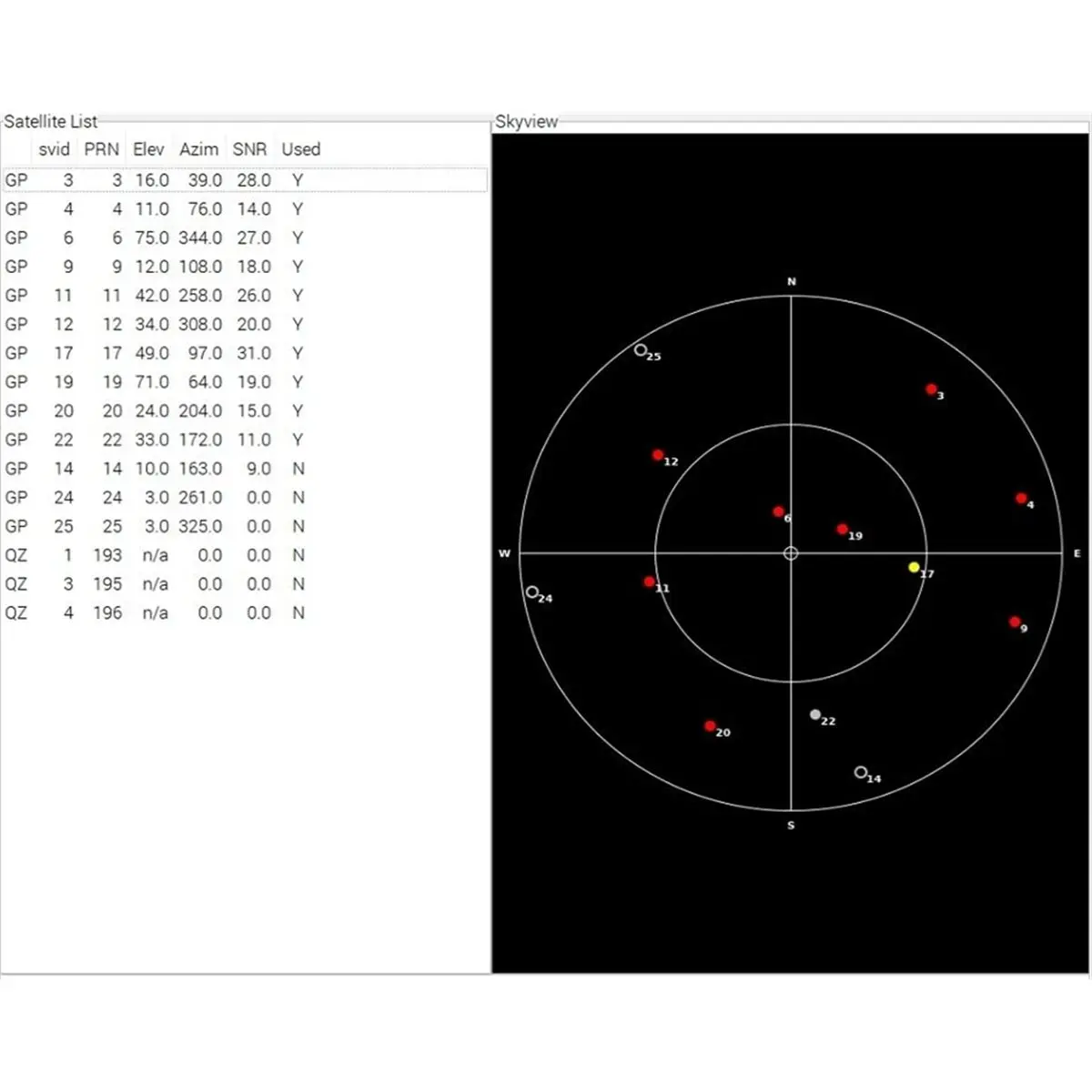The width and height of the screenshot is (1092, 1092).
Task: Select QZ PRN 193 row
Action: tap(245, 555)
